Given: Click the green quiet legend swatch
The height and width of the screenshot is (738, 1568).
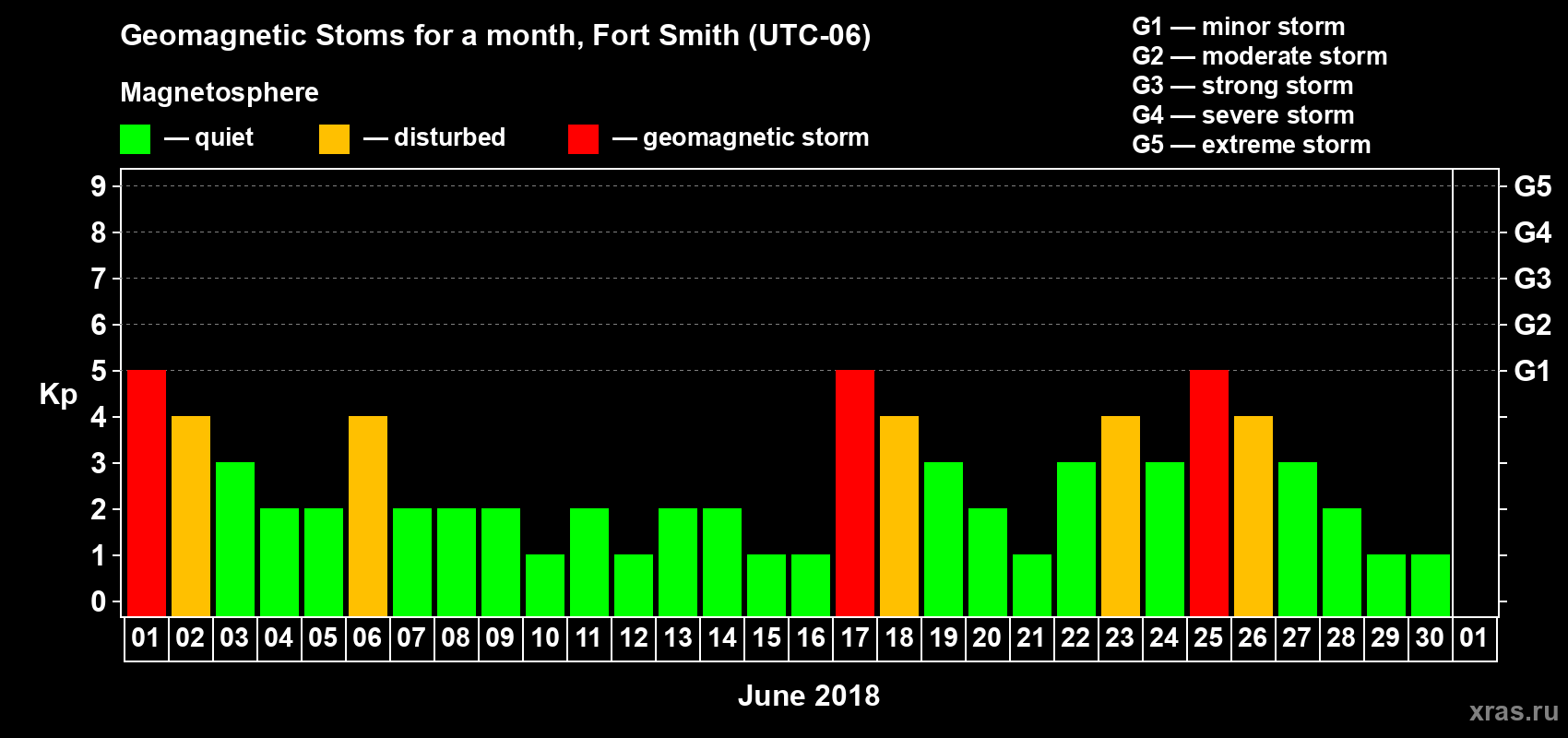Looking at the screenshot, I should tap(135, 139).
